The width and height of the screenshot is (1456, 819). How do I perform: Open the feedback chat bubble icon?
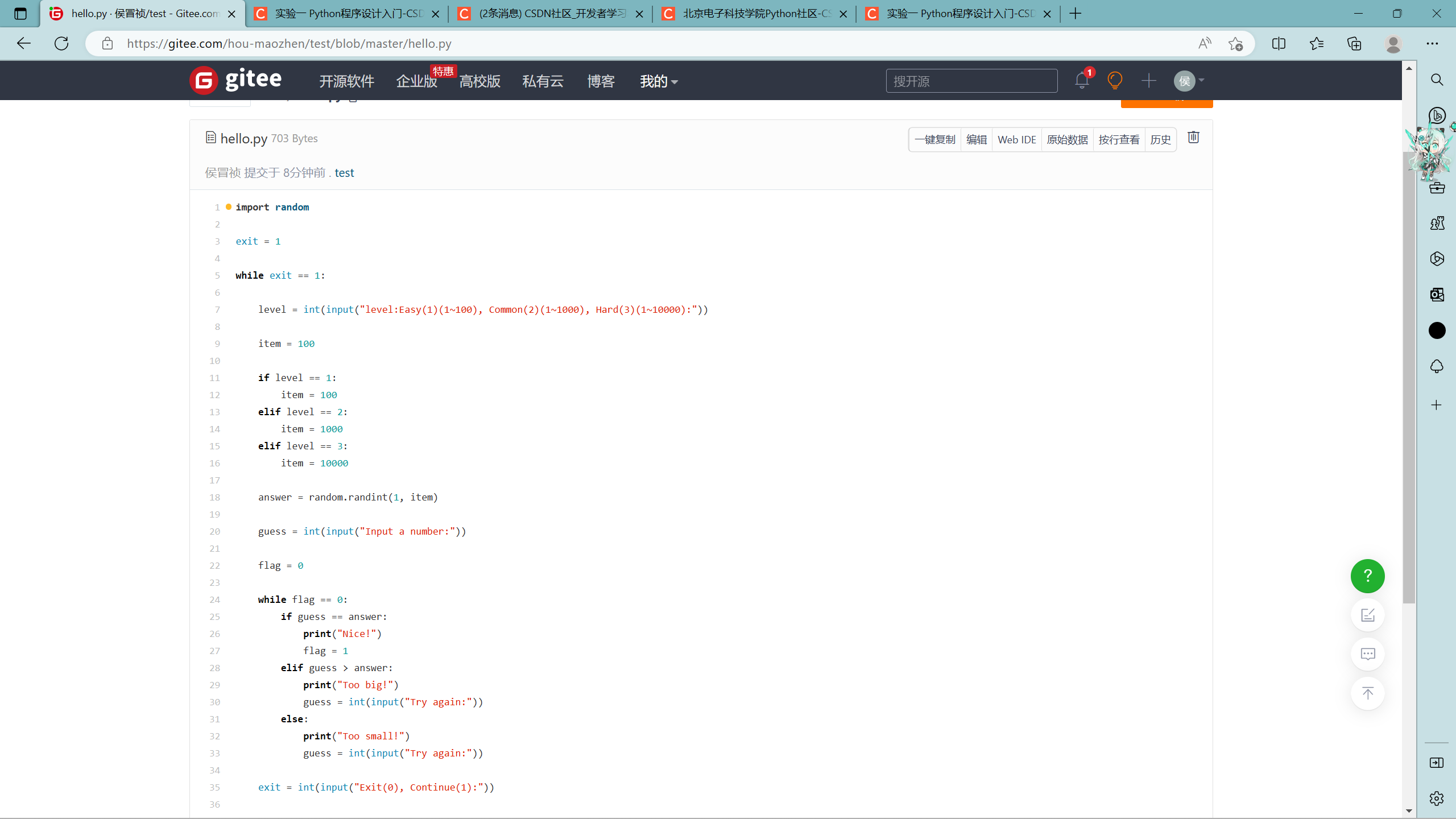pos(1367,654)
